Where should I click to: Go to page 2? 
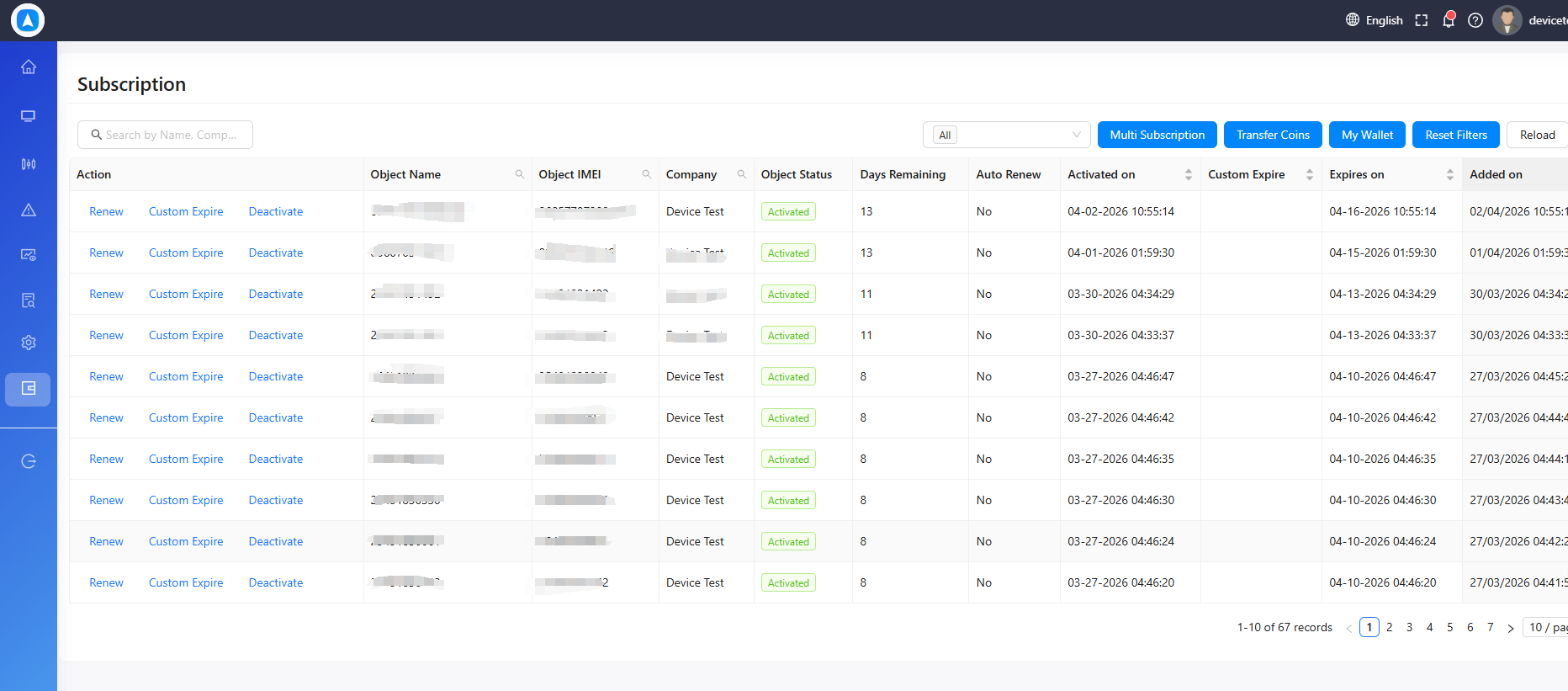[1390, 627]
